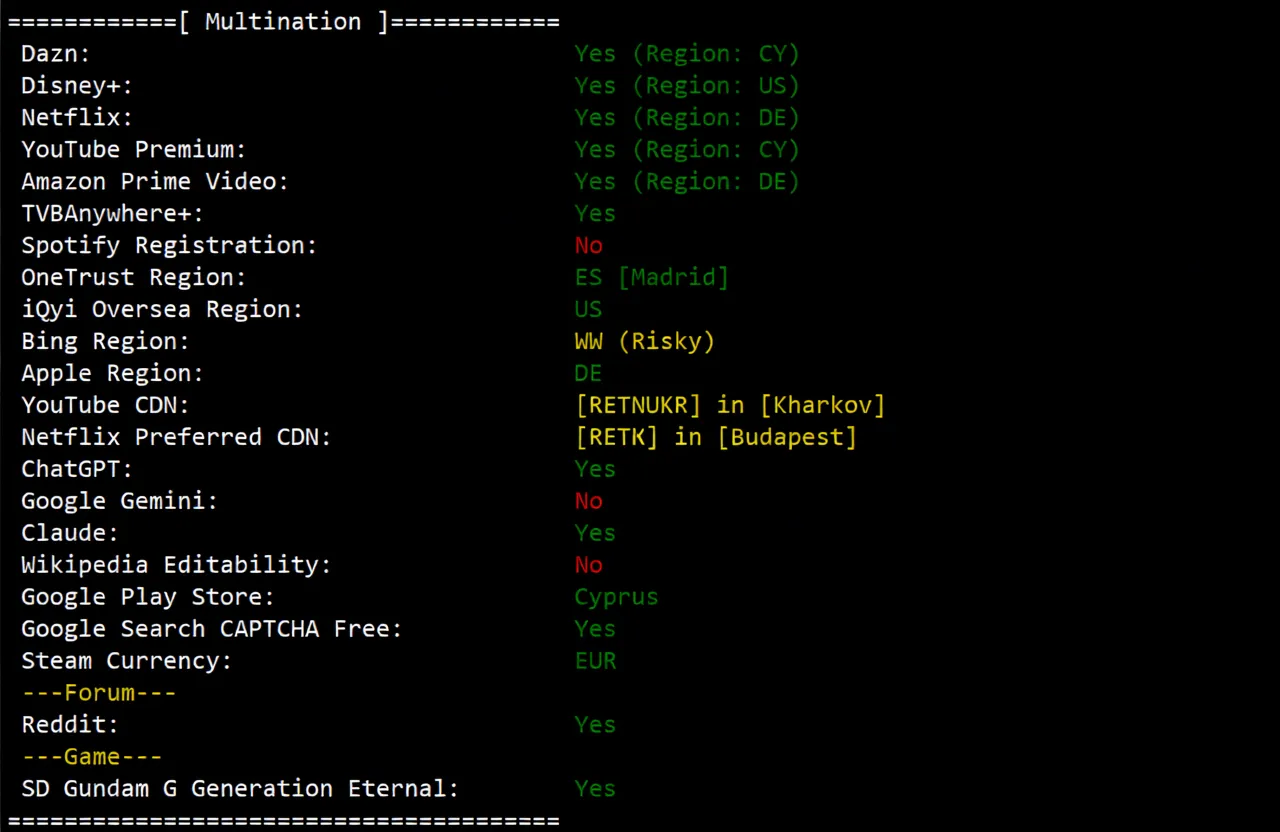The image size is (1280, 832).
Task: Select the 'Dazn:' label
Action: click(x=56, y=54)
